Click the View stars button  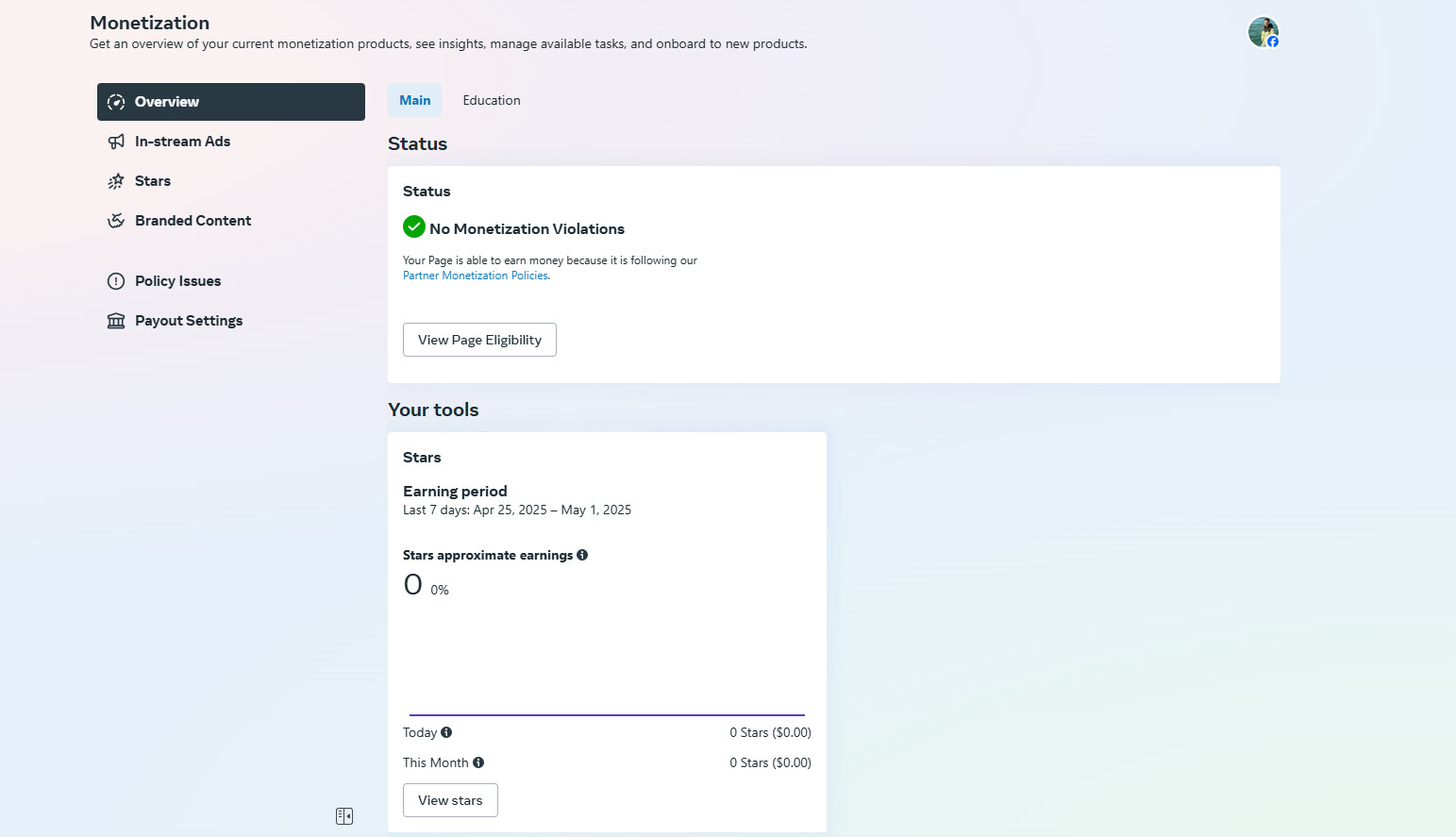point(450,800)
